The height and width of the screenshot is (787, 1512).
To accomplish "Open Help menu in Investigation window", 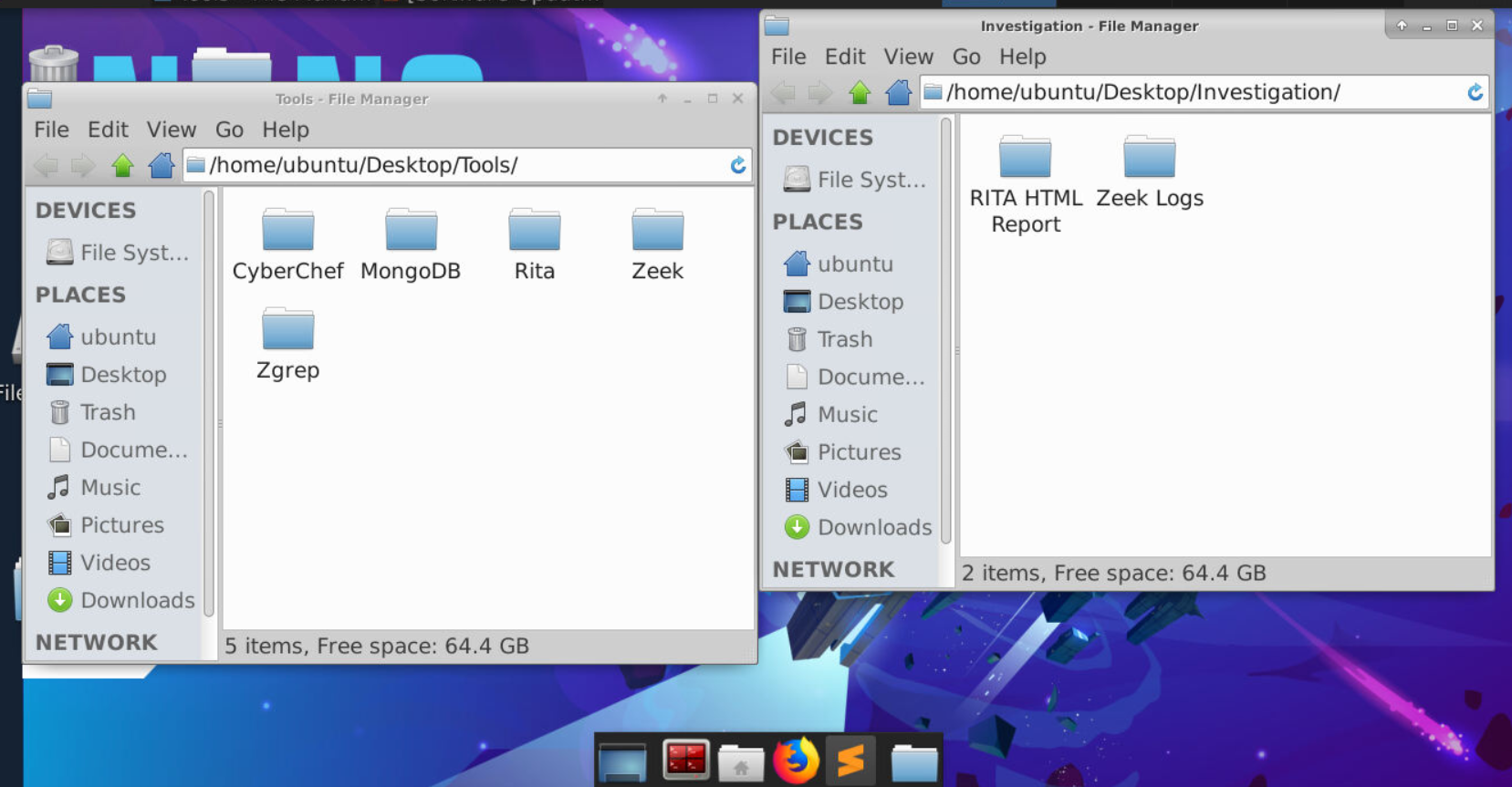I will (1023, 57).
